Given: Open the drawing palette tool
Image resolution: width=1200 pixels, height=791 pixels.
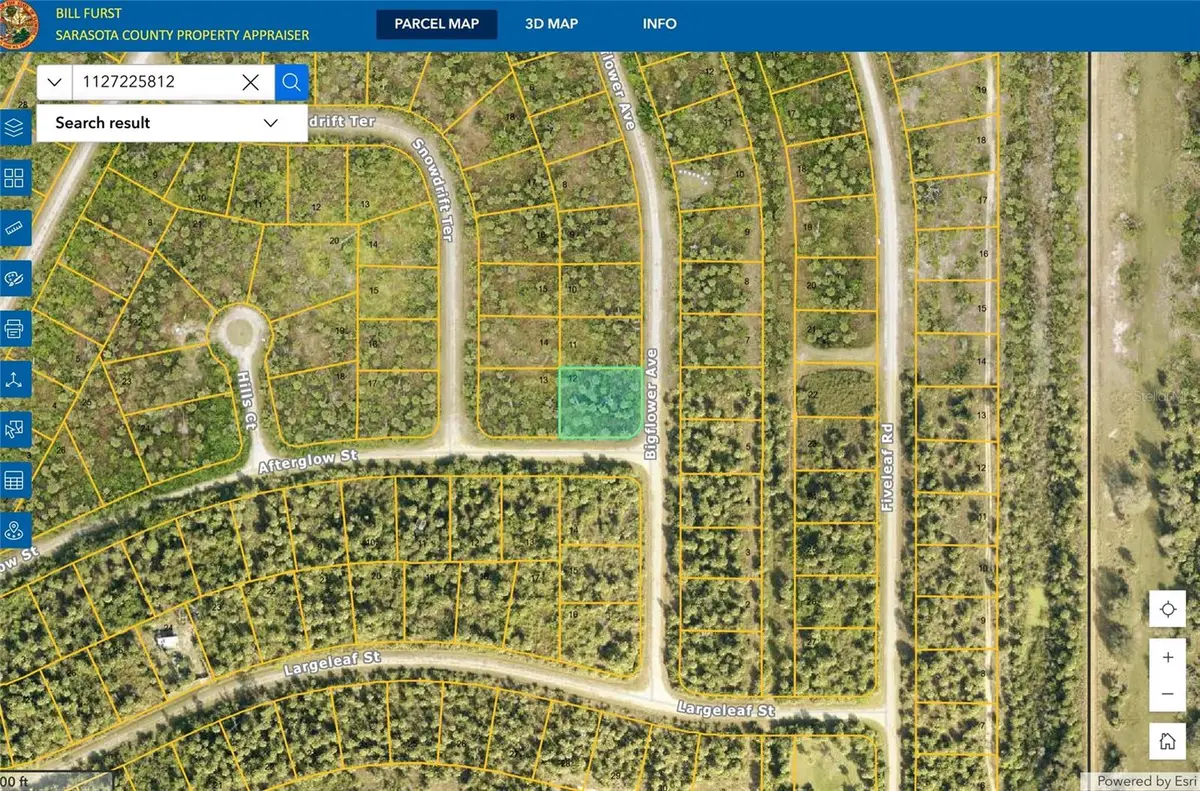Looking at the screenshot, I should [x=14, y=278].
